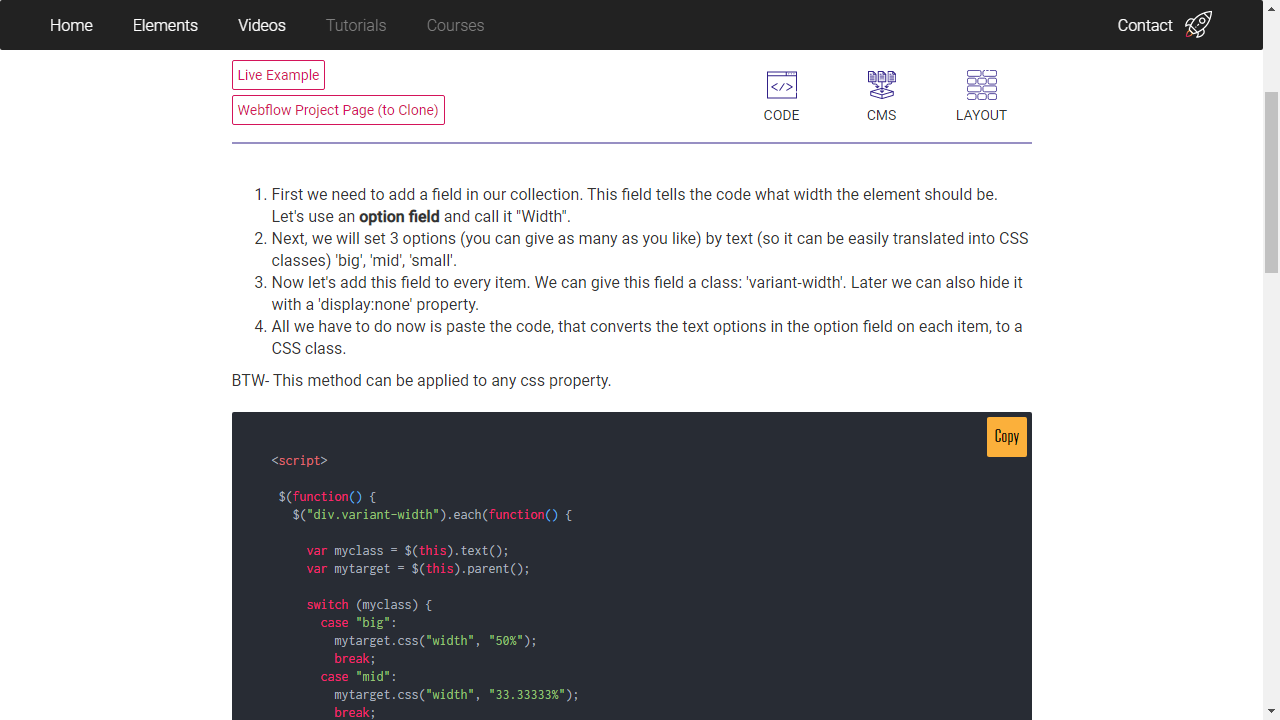Click the page vertical scrollbar thumb
The width and height of the screenshot is (1280, 720).
tap(1271, 182)
